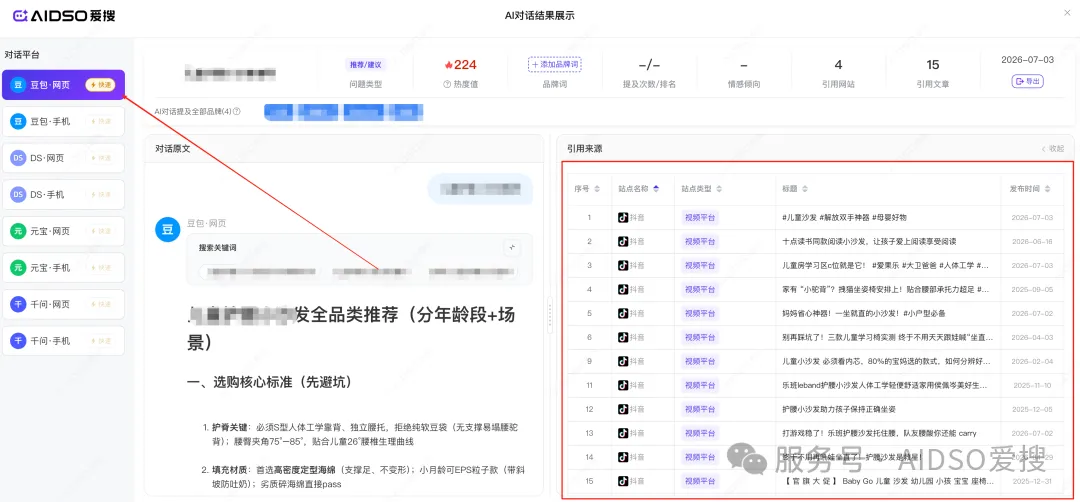Open the title 十点读书同款阅读小沙发
Image resolution: width=1080 pixels, height=502 pixels.
(869, 242)
